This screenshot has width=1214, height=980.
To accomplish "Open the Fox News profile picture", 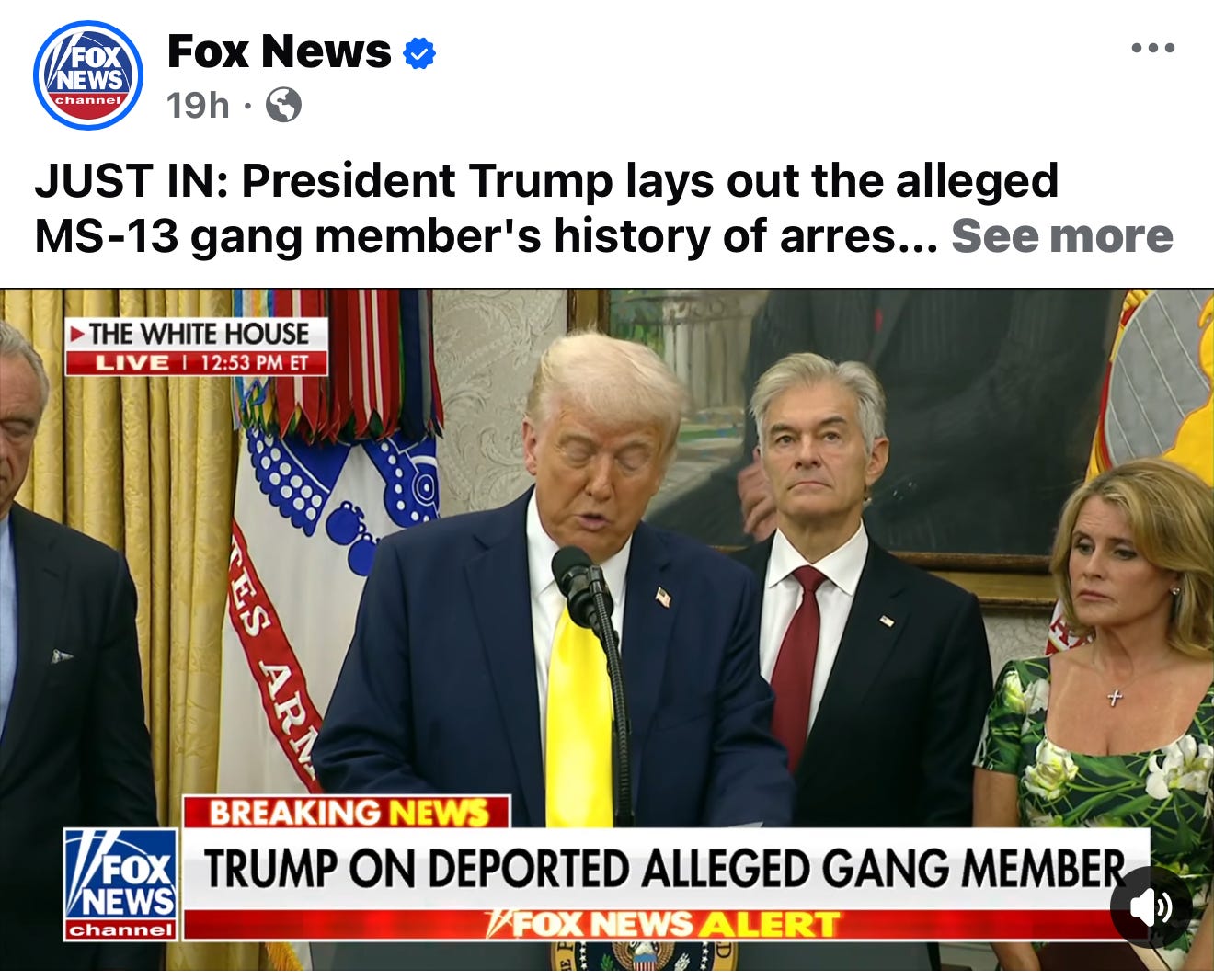I will tap(88, 74).
